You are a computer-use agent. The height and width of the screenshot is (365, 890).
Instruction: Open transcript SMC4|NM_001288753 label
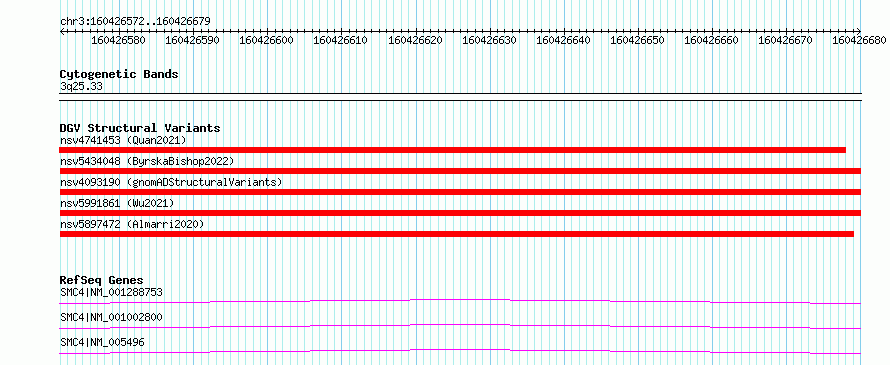click(x=111, y=292)
